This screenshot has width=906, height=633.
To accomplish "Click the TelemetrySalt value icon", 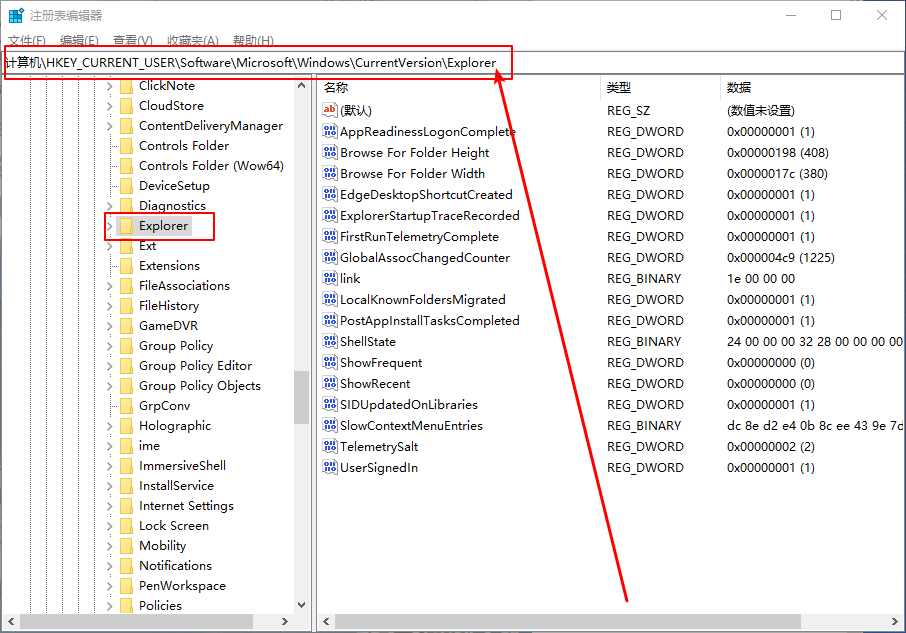I will coord(331,447).
